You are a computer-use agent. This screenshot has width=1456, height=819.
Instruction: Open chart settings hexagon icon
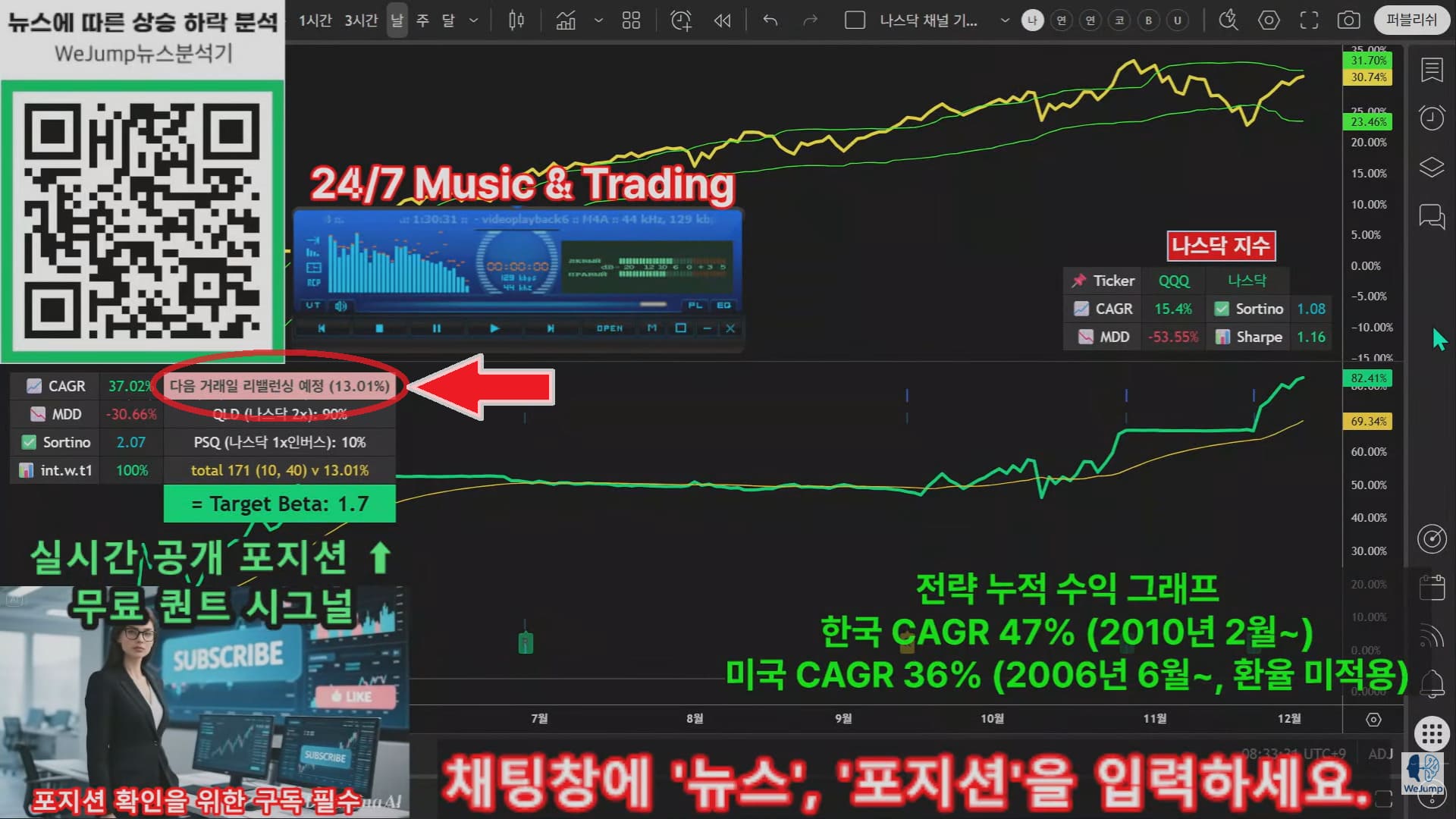point(1269,20)
